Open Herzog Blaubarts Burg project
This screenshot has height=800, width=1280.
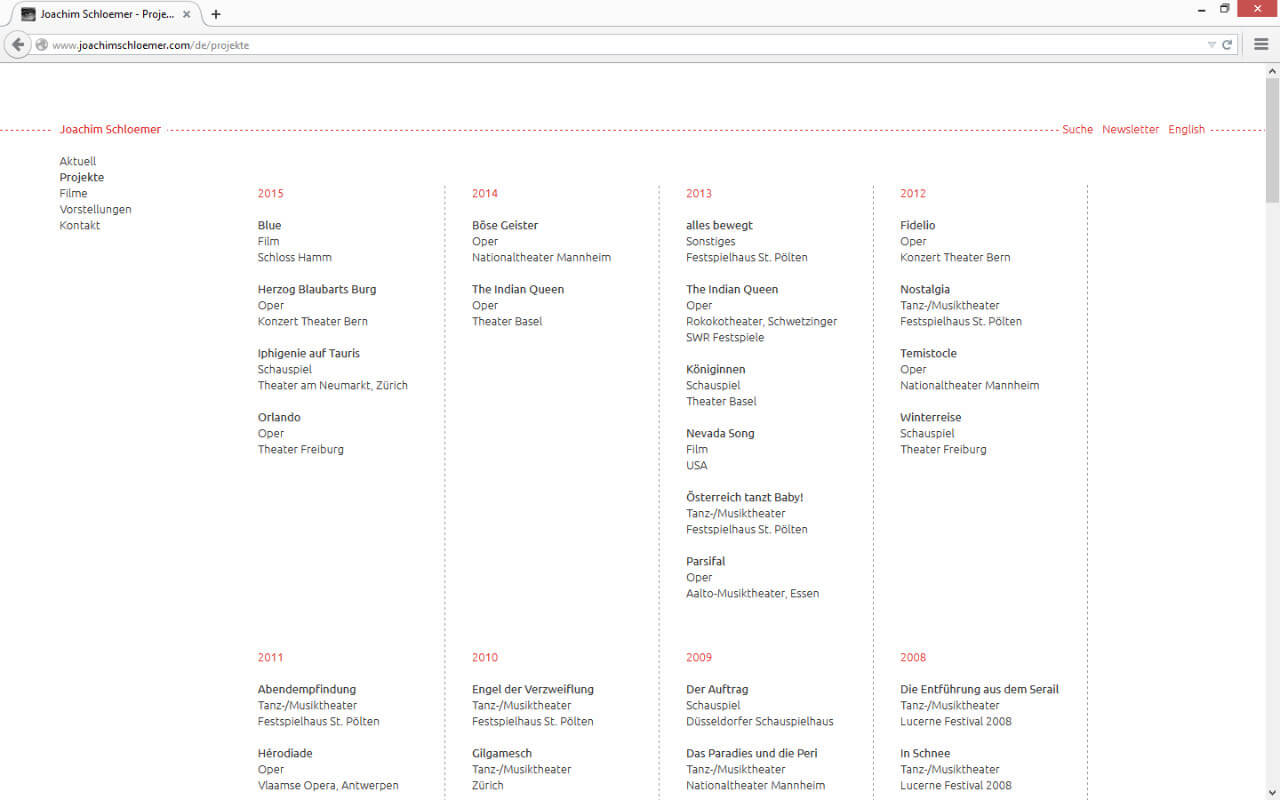pos(317,289)
